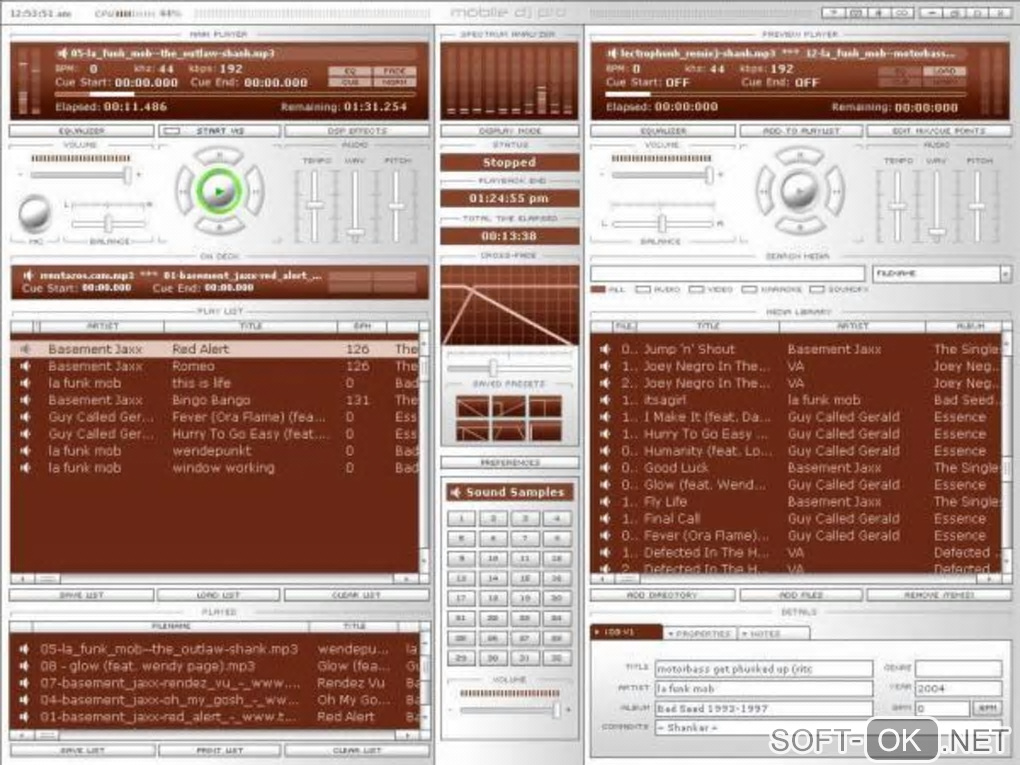Enable the KARAOKE media filter
Image resolution: width=1020 pixels, height=765 pixels.
tap(749, 289)
